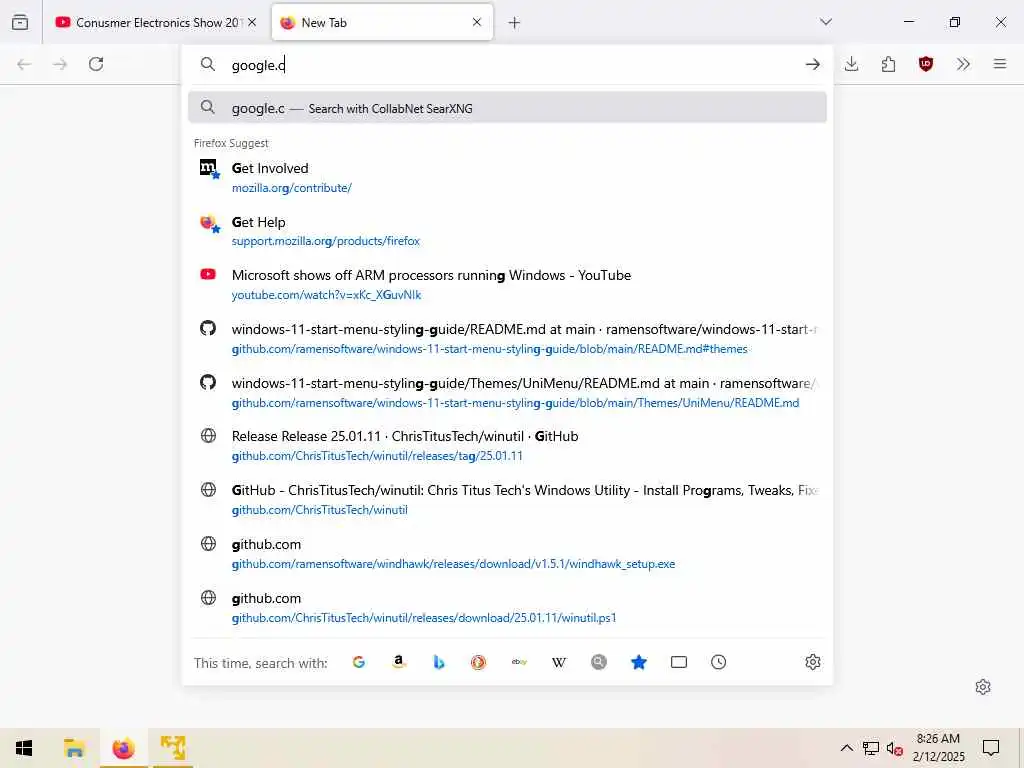Viewport: 1024px width, 768px height.
Task: Open File Explorer from taskbar
Action: tap(74, 748)
